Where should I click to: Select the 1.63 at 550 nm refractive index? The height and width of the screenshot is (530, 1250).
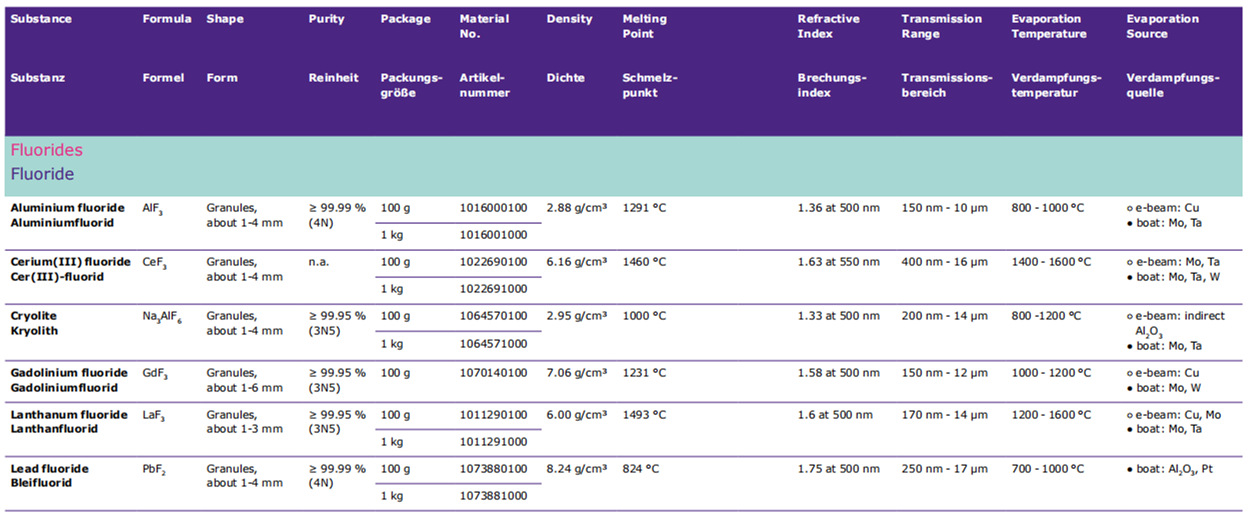tap(838, 262)
